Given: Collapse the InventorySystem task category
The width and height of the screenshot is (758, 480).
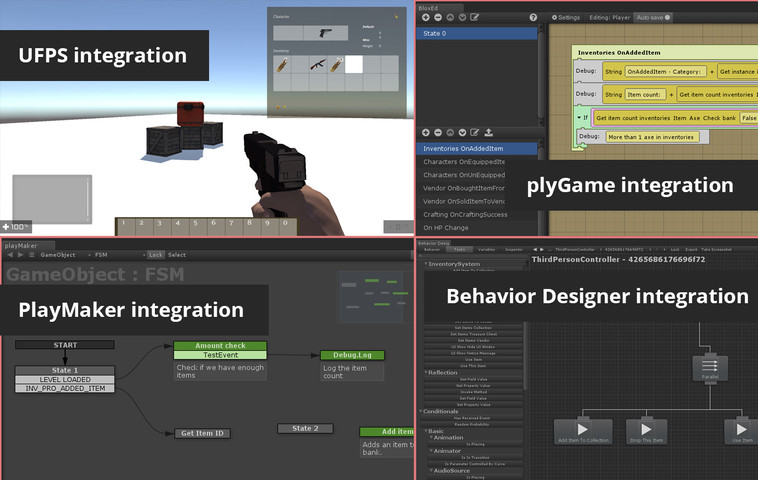Looking at the screenshot, I should [x=426, y=264].
